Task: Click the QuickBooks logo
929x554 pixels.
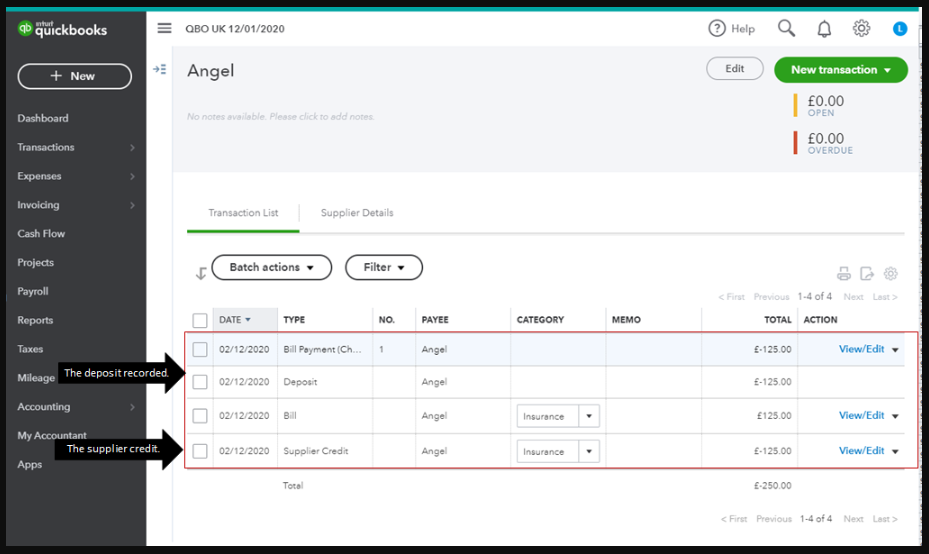Action: coord(62,28)
